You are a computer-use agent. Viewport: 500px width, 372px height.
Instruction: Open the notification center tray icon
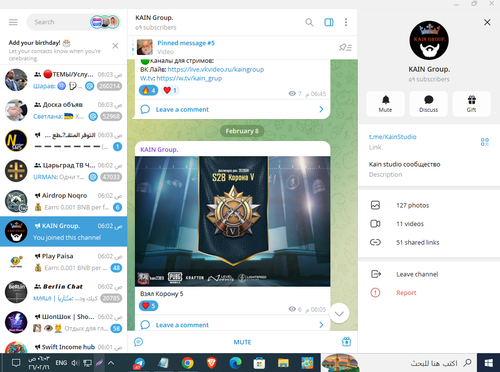coord(16,363)
